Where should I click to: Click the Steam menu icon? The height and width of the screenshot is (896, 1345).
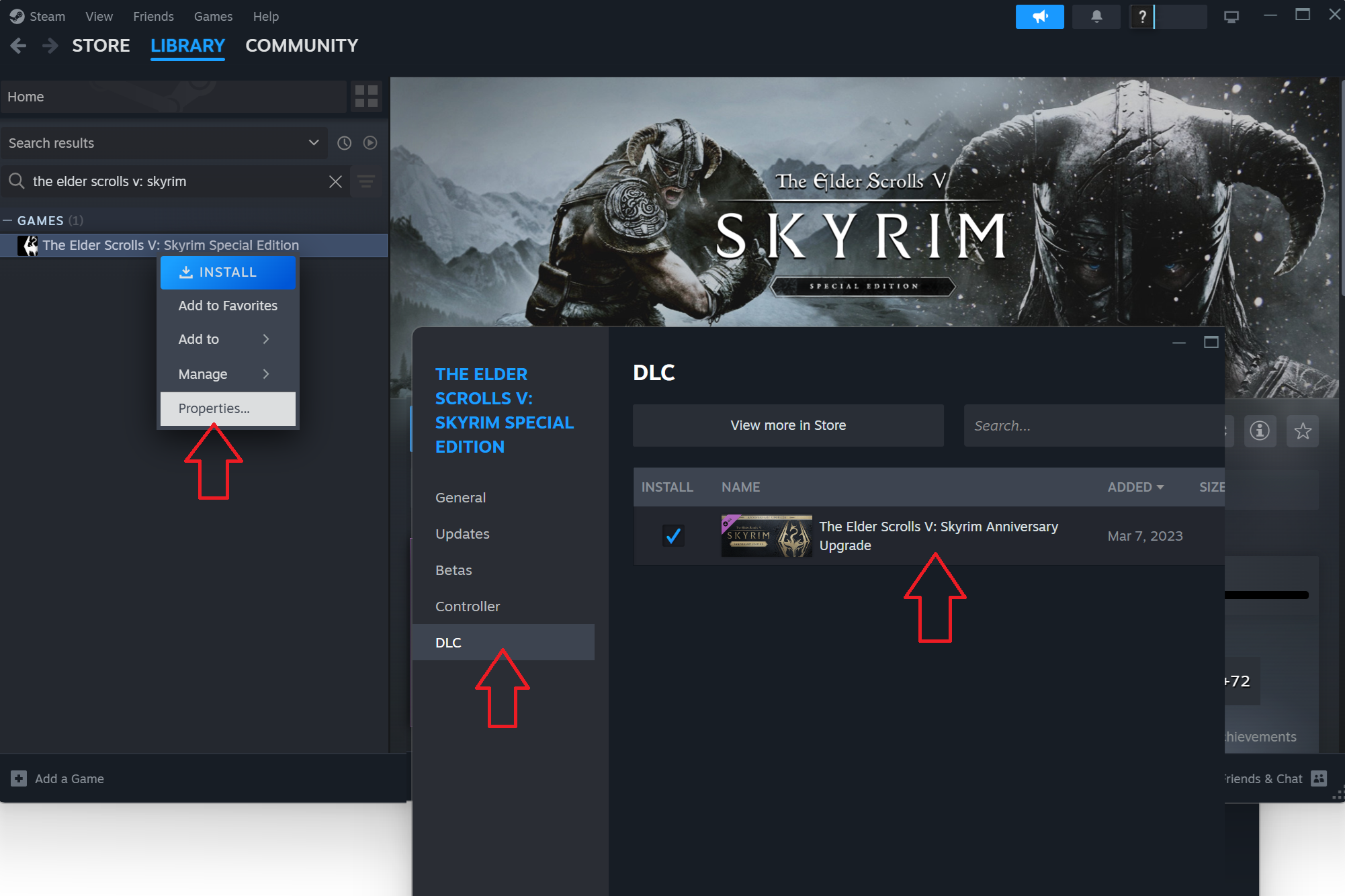[16, 16]
